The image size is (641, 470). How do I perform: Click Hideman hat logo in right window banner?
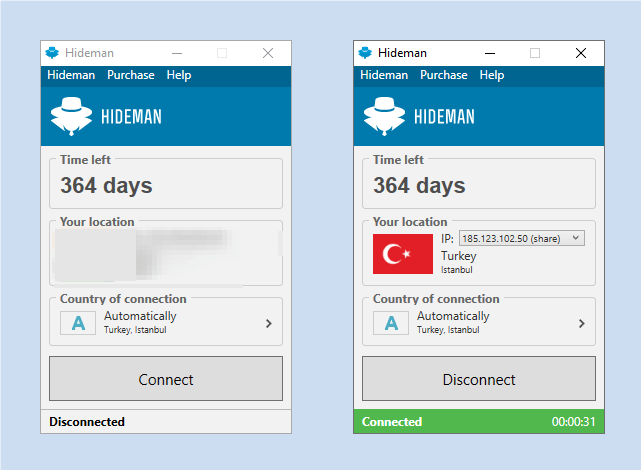tap(384, 116)
